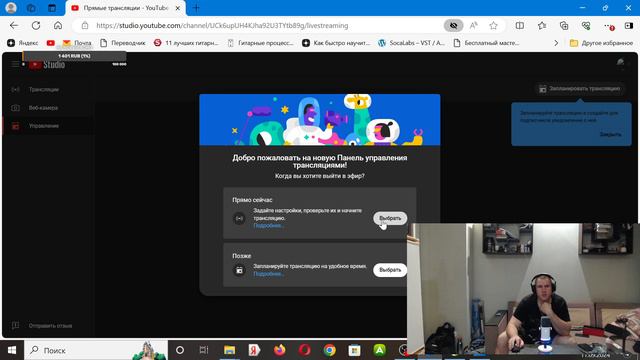Open Task View in the taskbar

[x=204, y=350]
